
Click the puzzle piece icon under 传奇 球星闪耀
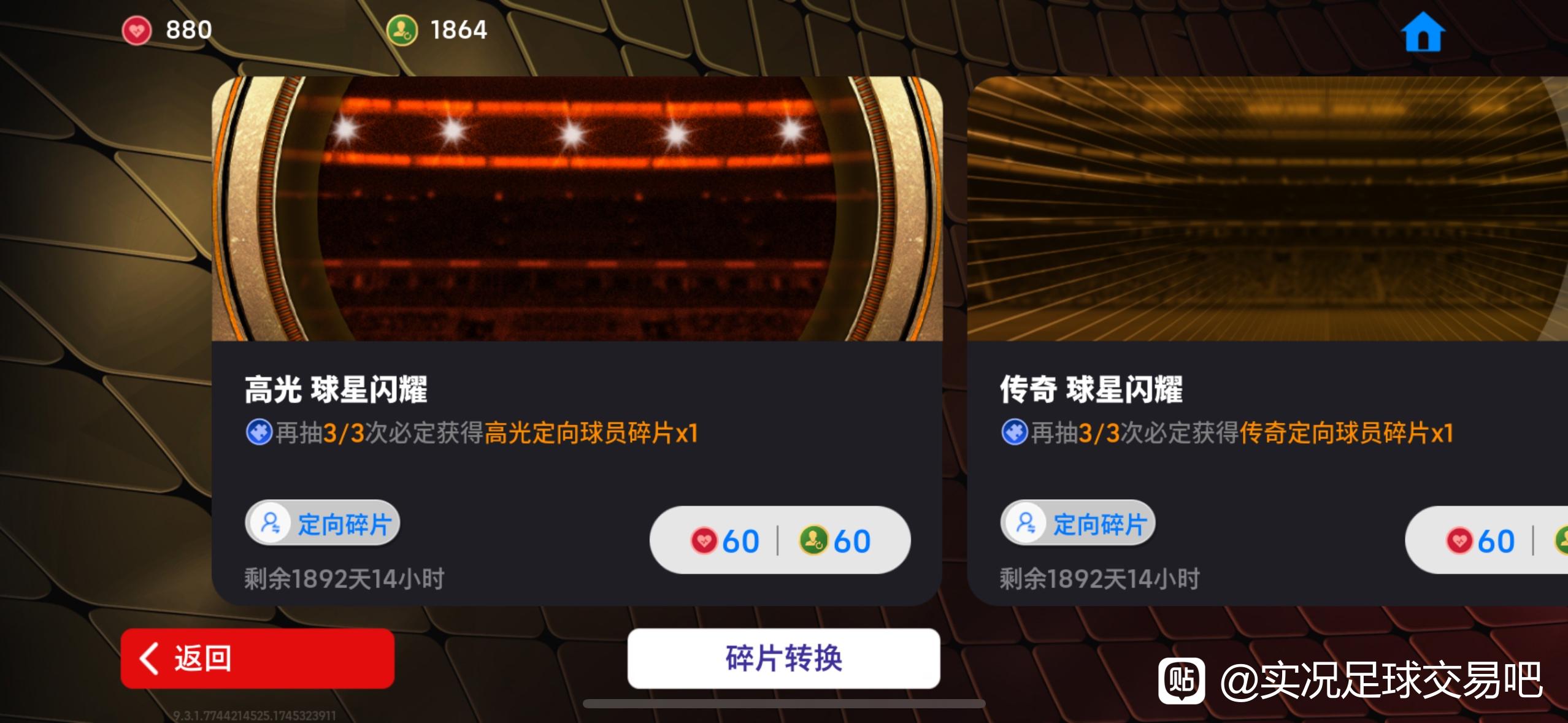[x=1015, y=432]
